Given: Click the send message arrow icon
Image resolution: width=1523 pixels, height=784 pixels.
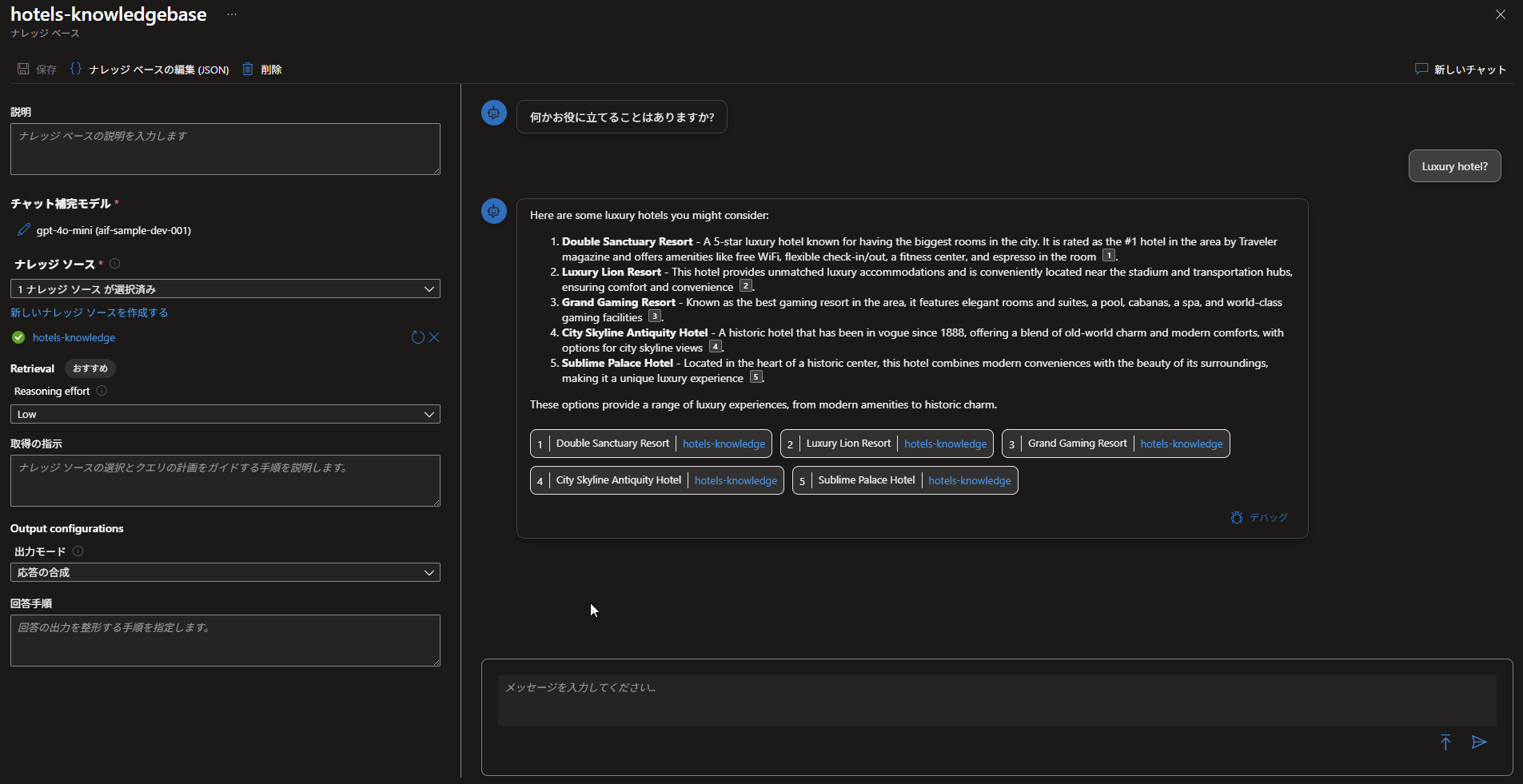Looking at the screenshot, I should point(1479,742).
